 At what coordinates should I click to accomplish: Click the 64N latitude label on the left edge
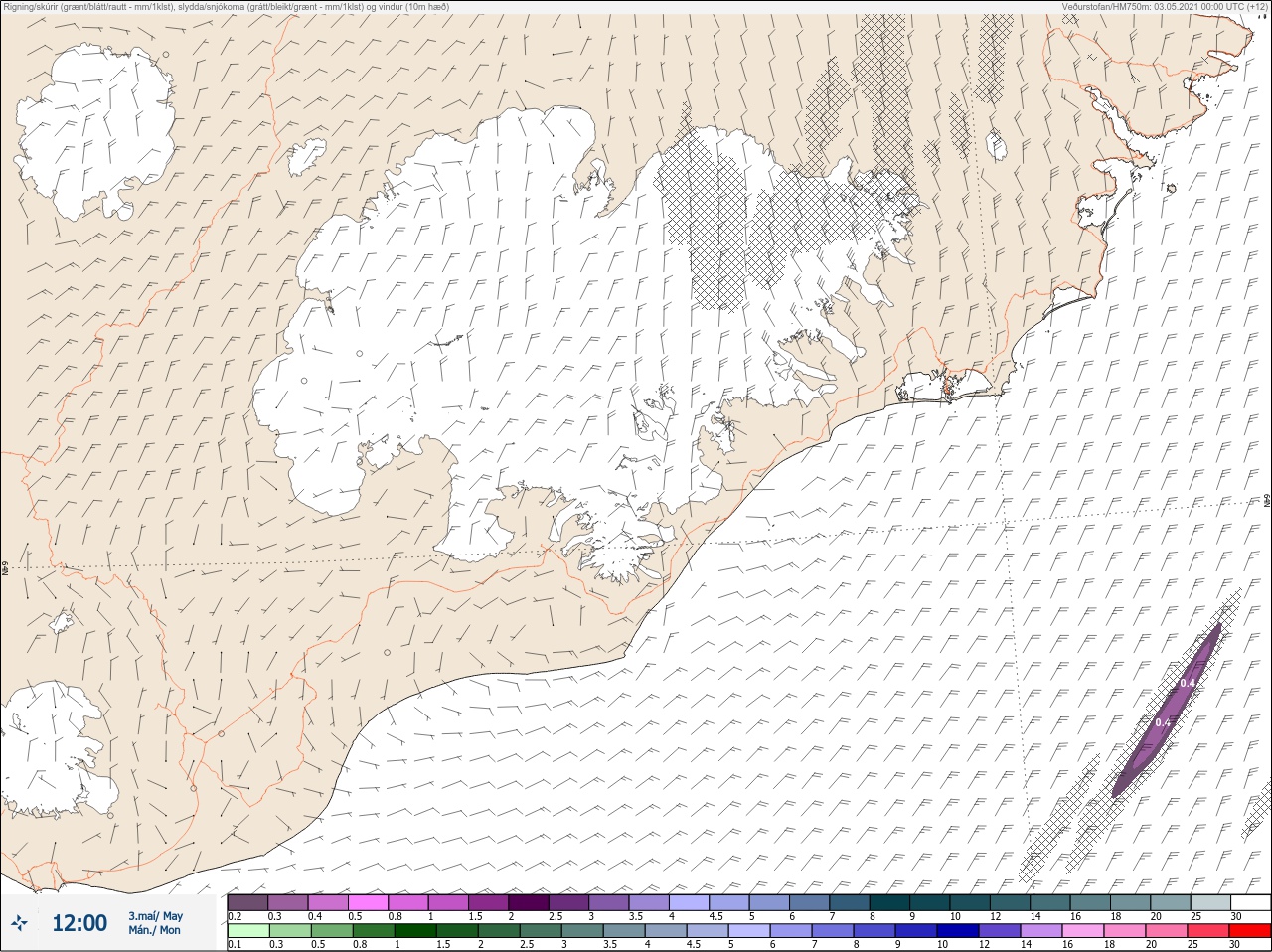5,569
